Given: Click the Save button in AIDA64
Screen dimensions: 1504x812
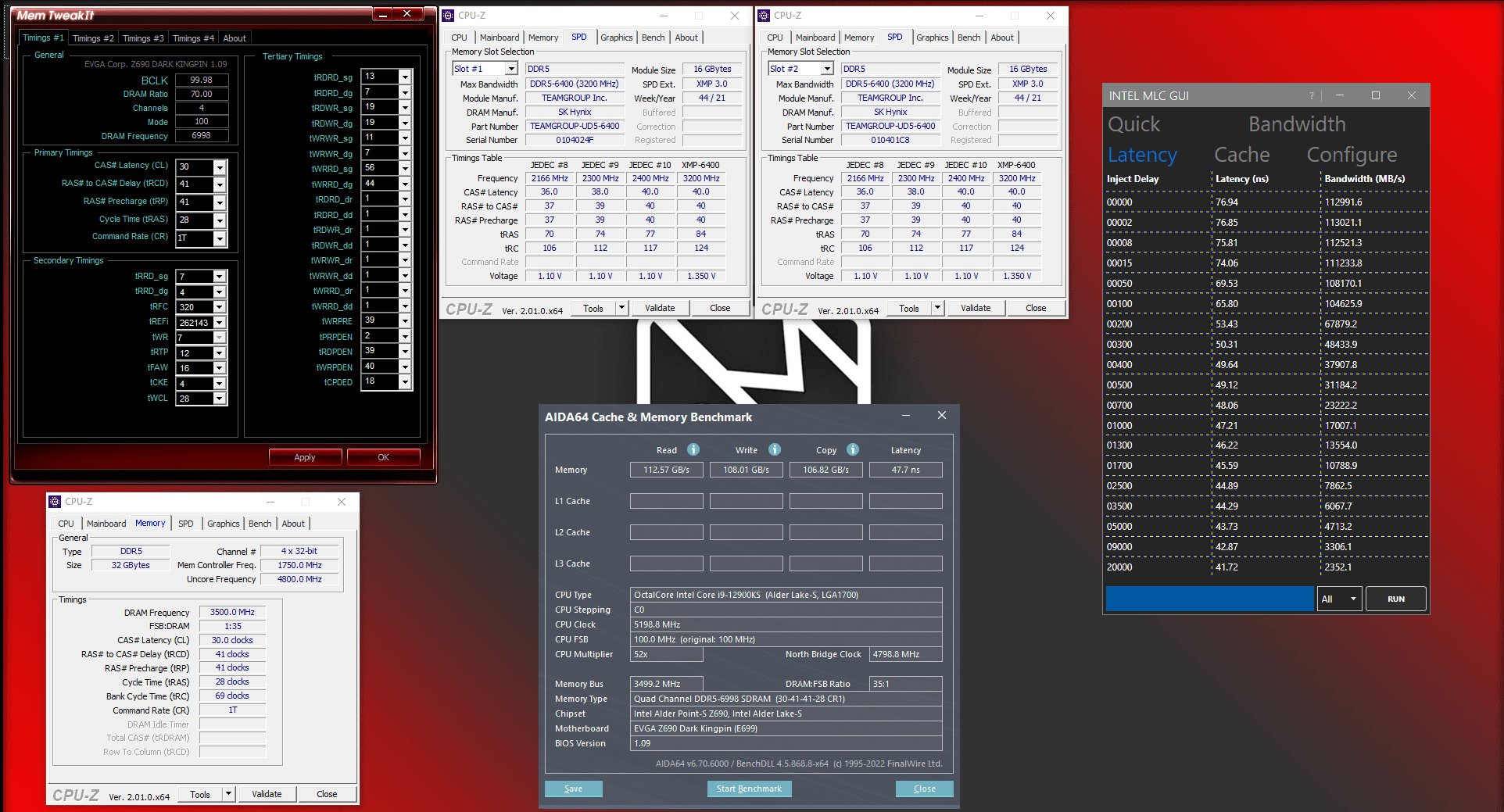Looking at the screenshot, I should (x=573, y=789).
